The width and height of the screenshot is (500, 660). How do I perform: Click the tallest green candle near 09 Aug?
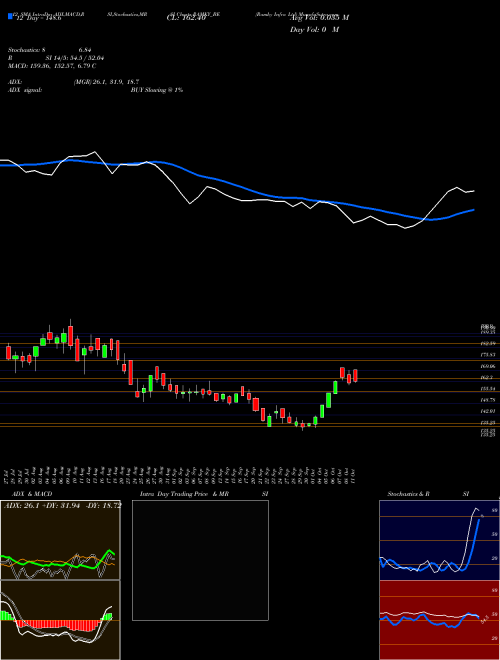[64, 338]
